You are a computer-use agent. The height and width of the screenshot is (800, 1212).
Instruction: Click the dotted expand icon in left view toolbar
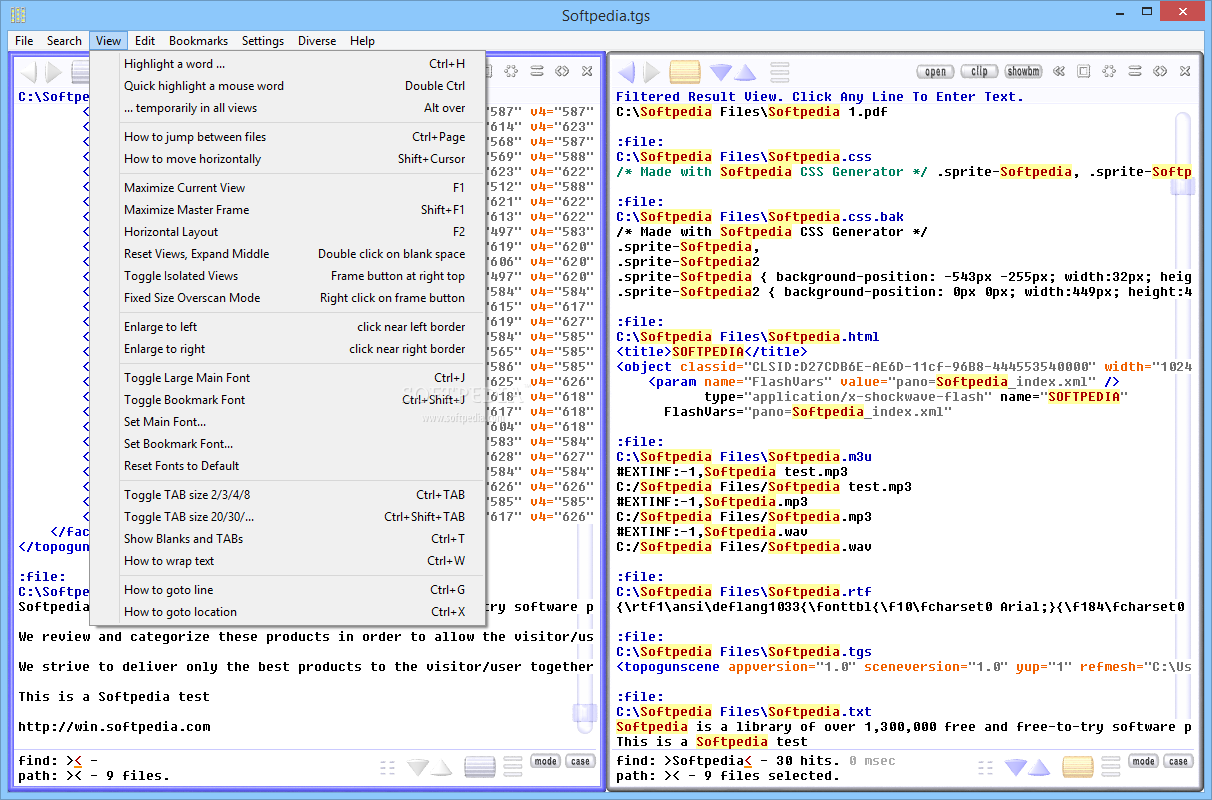tap(511, 71)
